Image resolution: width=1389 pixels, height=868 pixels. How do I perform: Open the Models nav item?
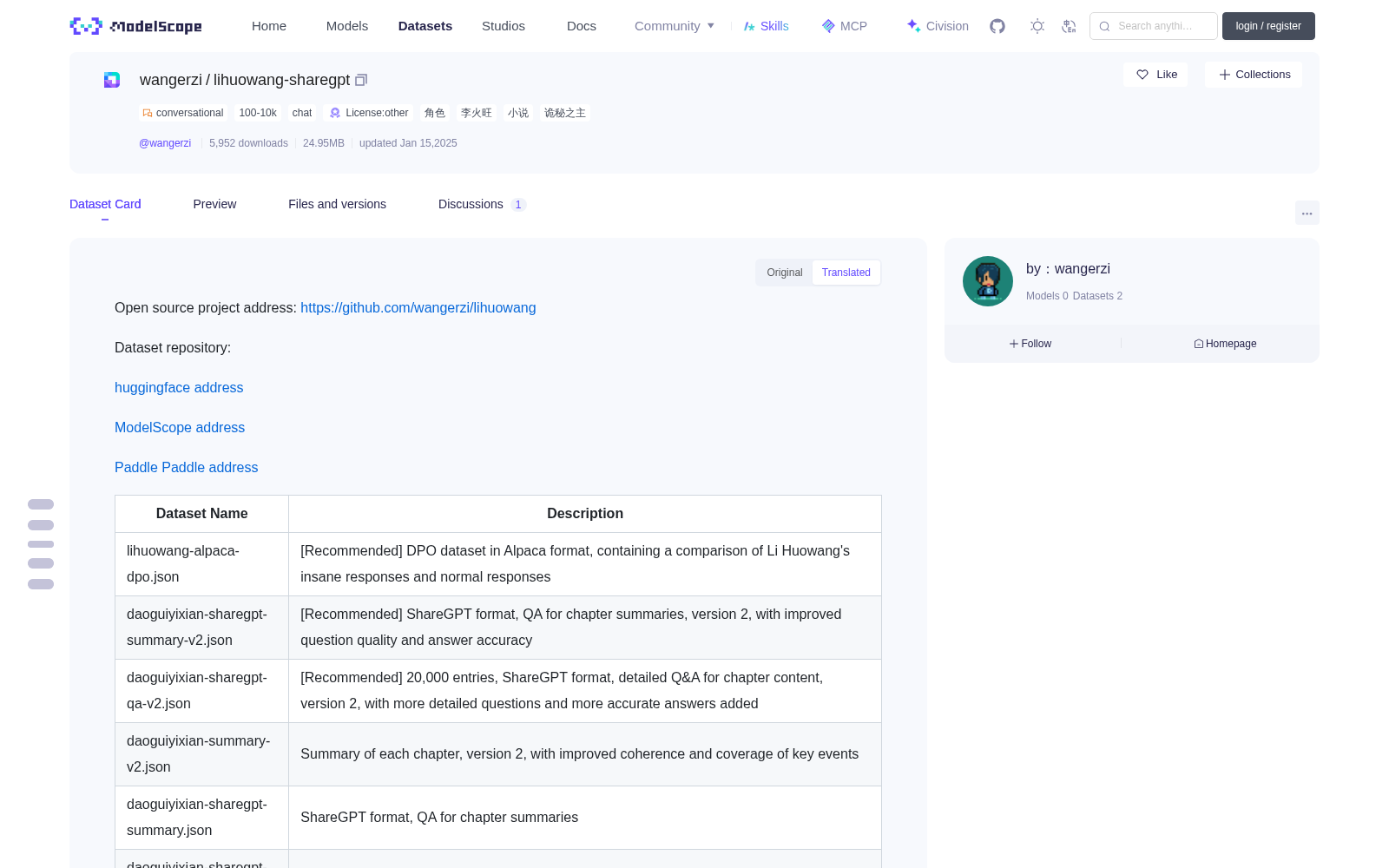[347, 26]
